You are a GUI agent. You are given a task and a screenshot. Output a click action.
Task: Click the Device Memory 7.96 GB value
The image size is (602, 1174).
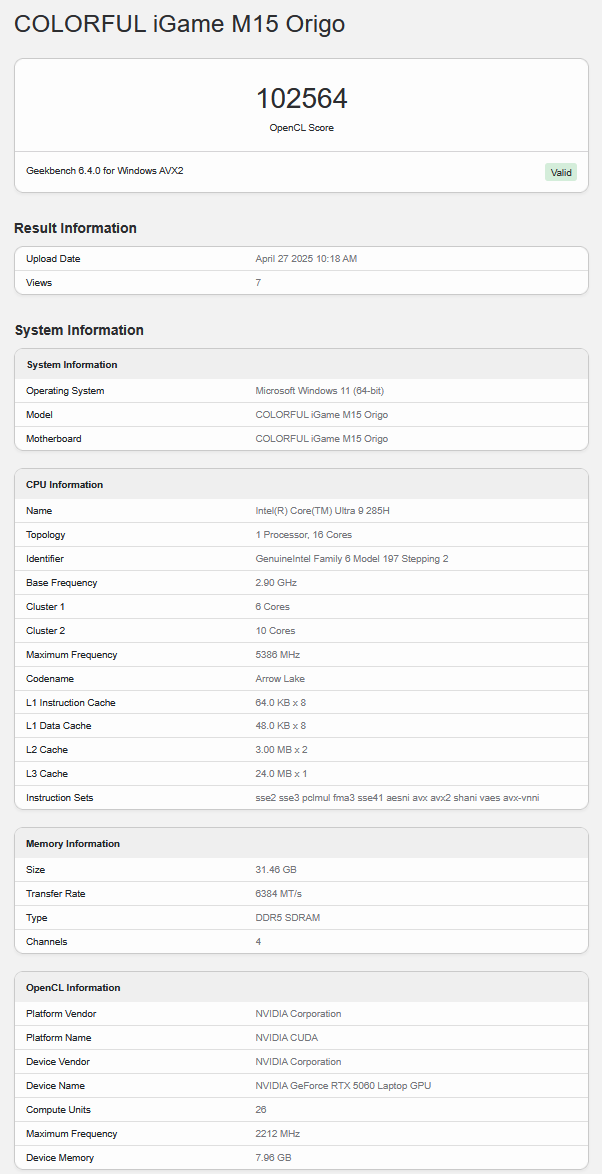point(273,1158)
